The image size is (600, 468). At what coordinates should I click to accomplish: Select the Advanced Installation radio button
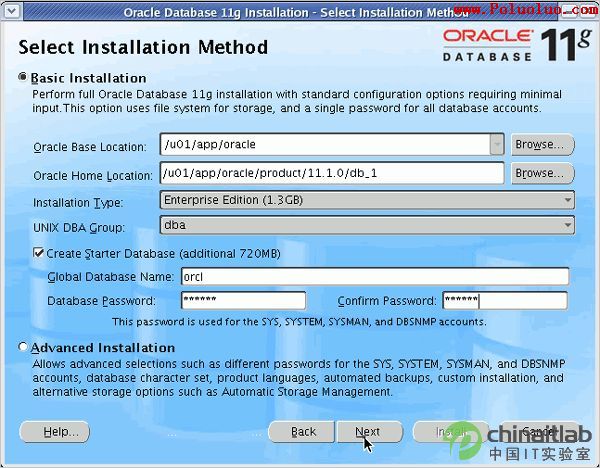click(23, 347)
